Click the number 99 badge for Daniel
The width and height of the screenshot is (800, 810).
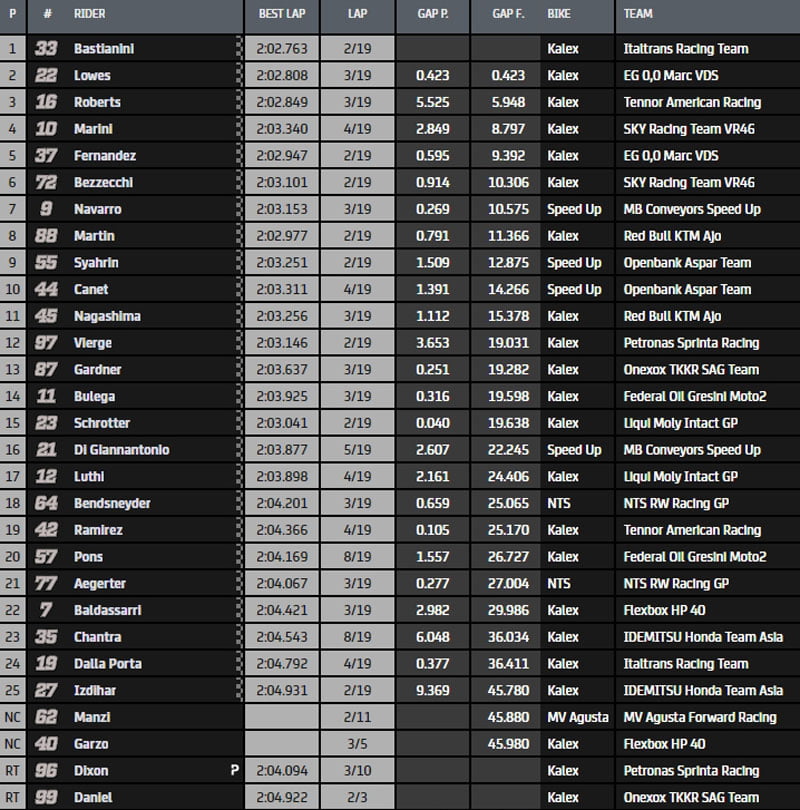46,797
